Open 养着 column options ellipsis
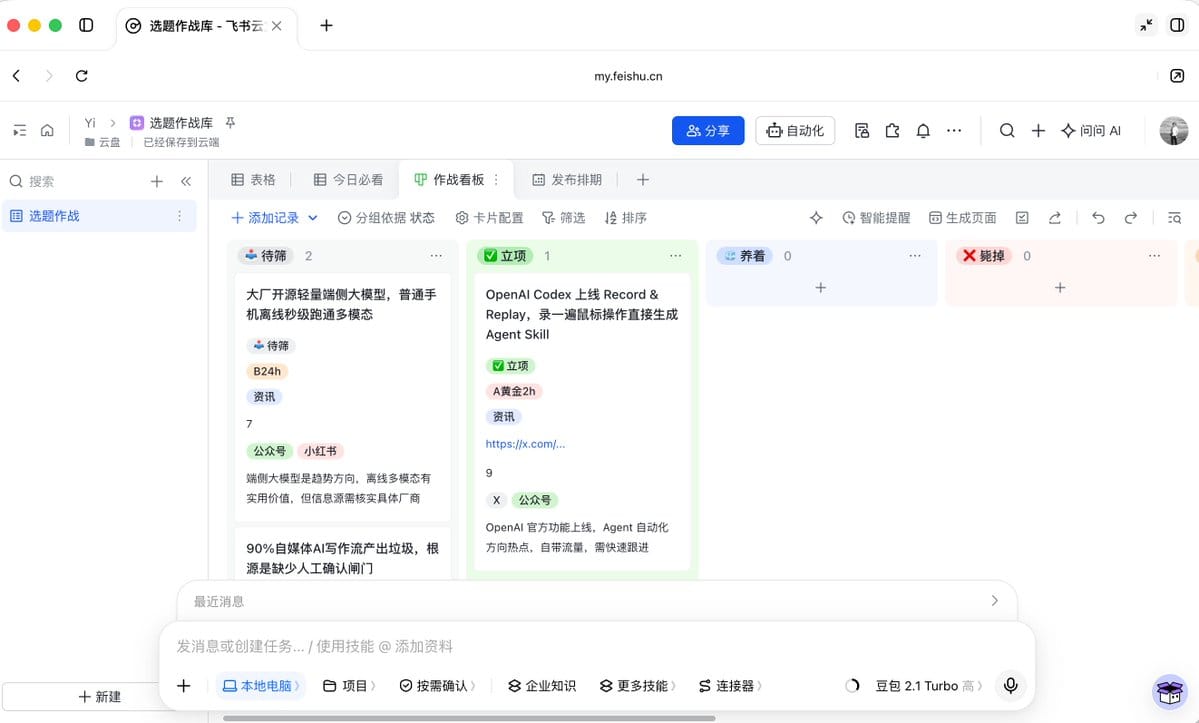The height and width of the screenshot is (723, 1199). pos(915,256)
